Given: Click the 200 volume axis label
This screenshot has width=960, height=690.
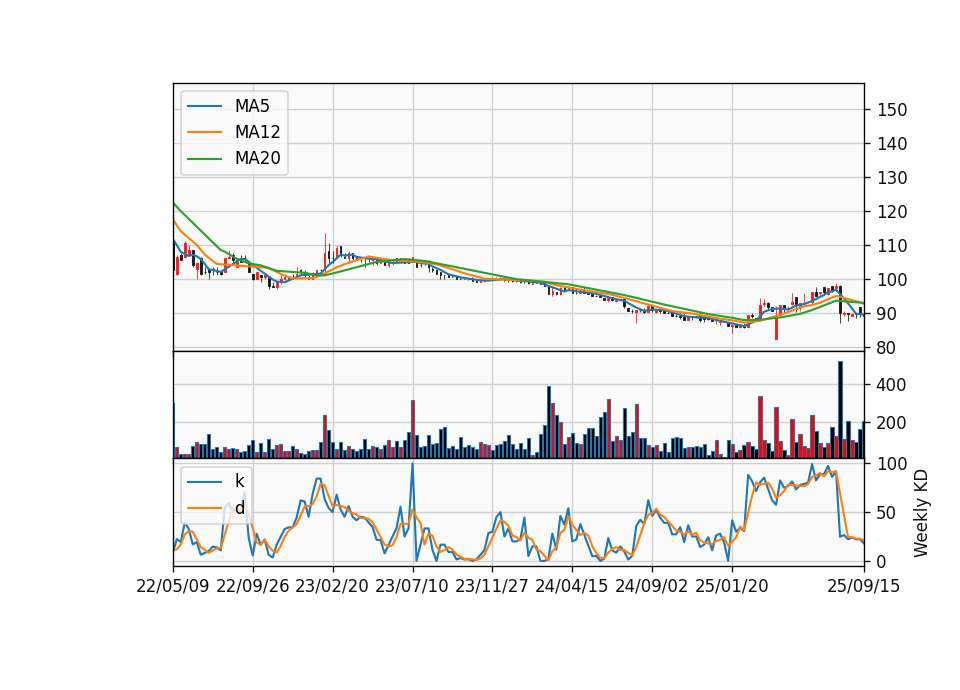Looking at the screenshot, I should pos(892,423).
